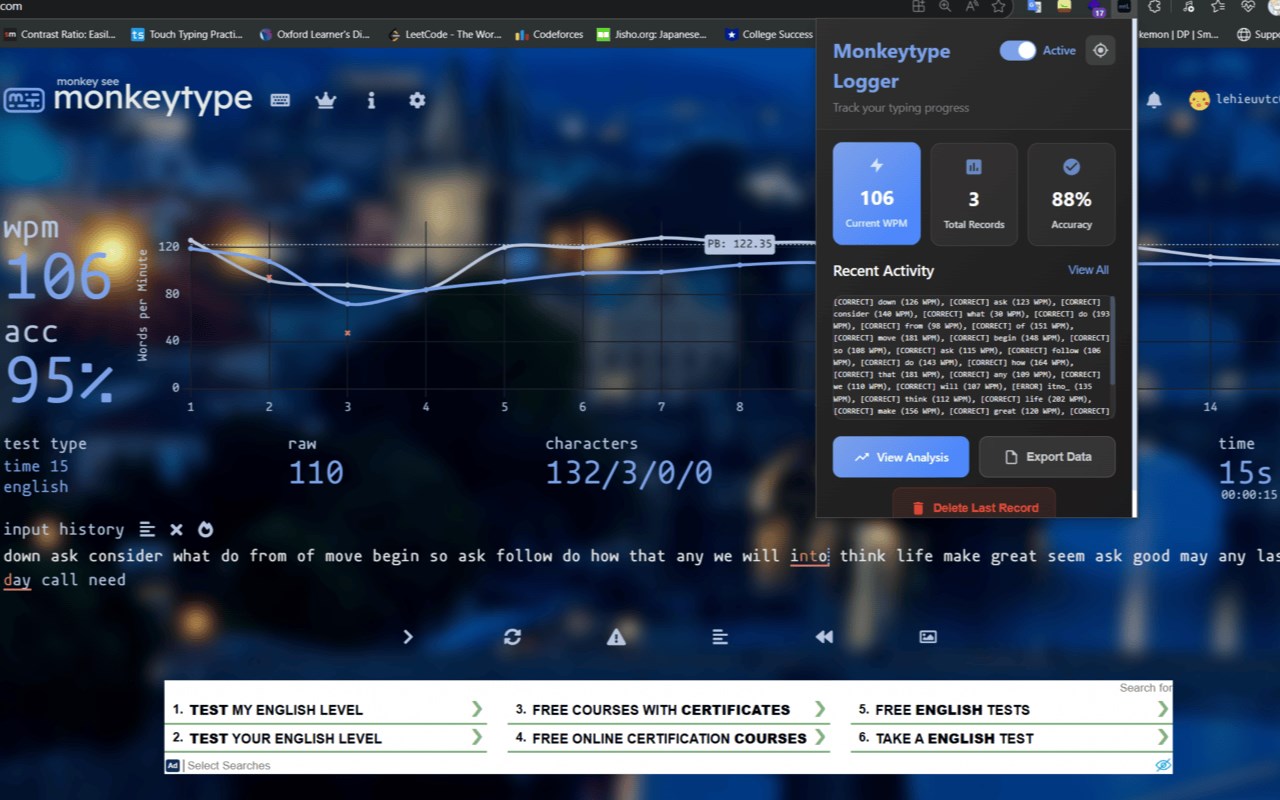Click the View Analysis button
This screenshot has width=1280, height=800.
coord(901,457)
